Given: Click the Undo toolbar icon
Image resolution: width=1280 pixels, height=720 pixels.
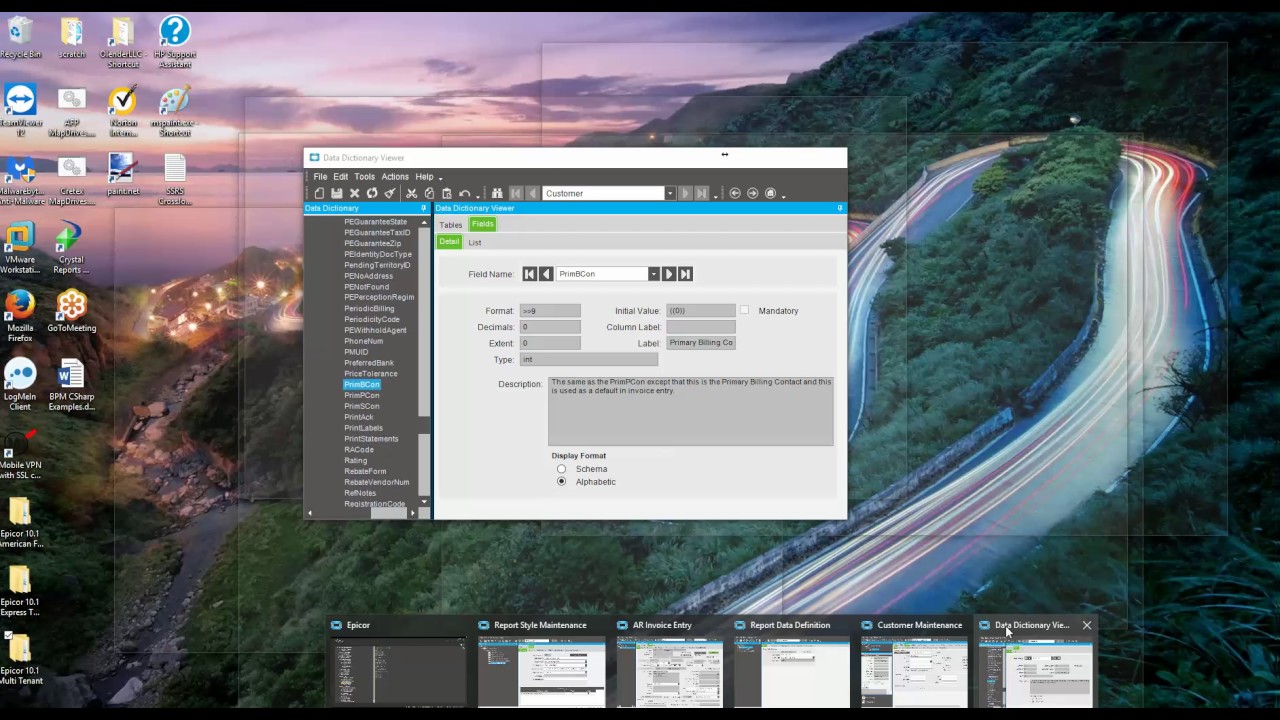Looking at the screenshot, I should (x=465, y=193).
